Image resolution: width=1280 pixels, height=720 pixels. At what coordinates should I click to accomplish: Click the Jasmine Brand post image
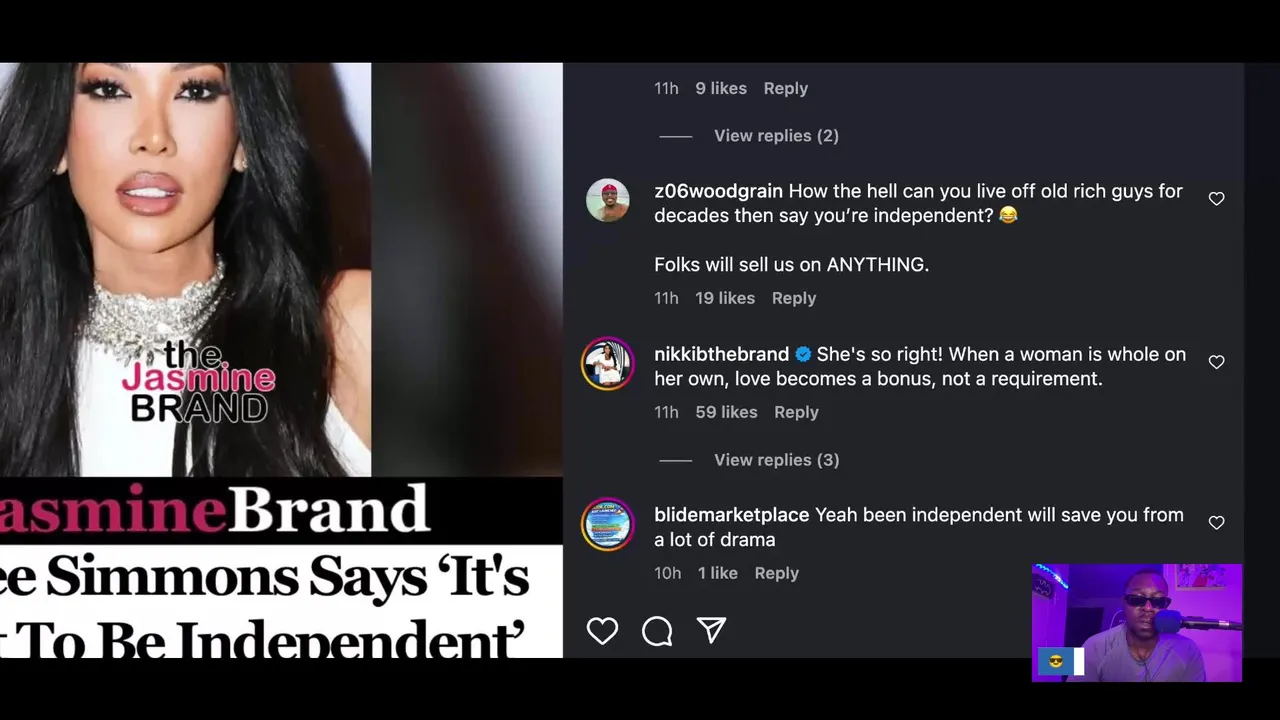[x=281, y=360]
